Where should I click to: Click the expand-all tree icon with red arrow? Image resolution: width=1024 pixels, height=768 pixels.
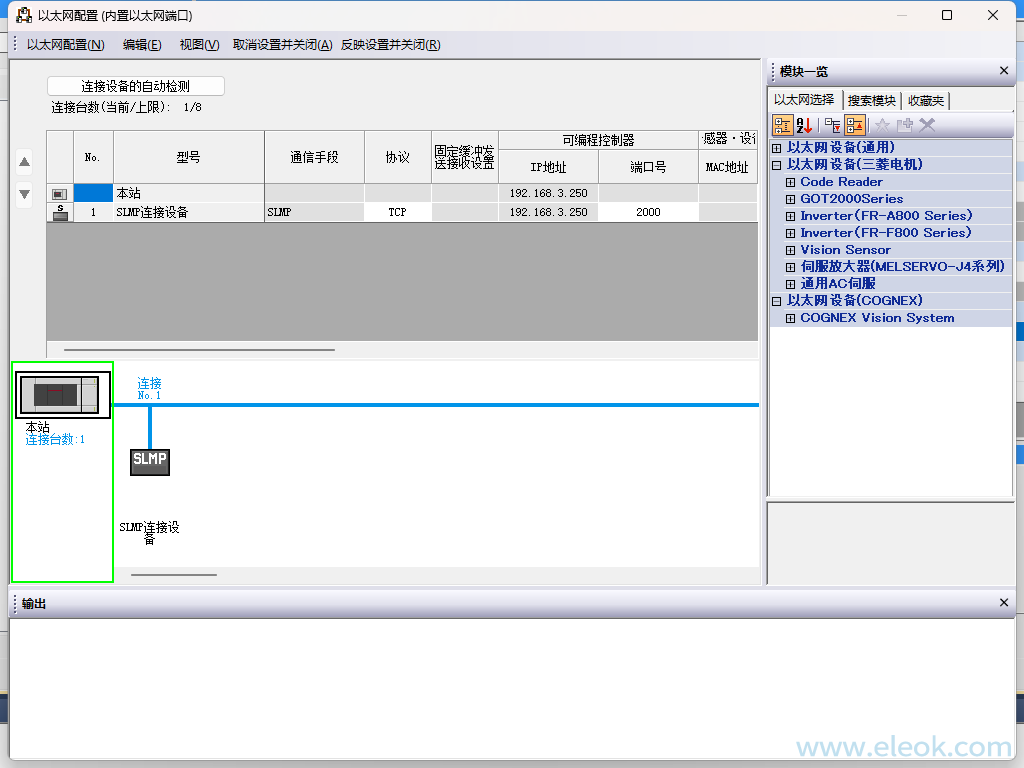tap(832, 125)
